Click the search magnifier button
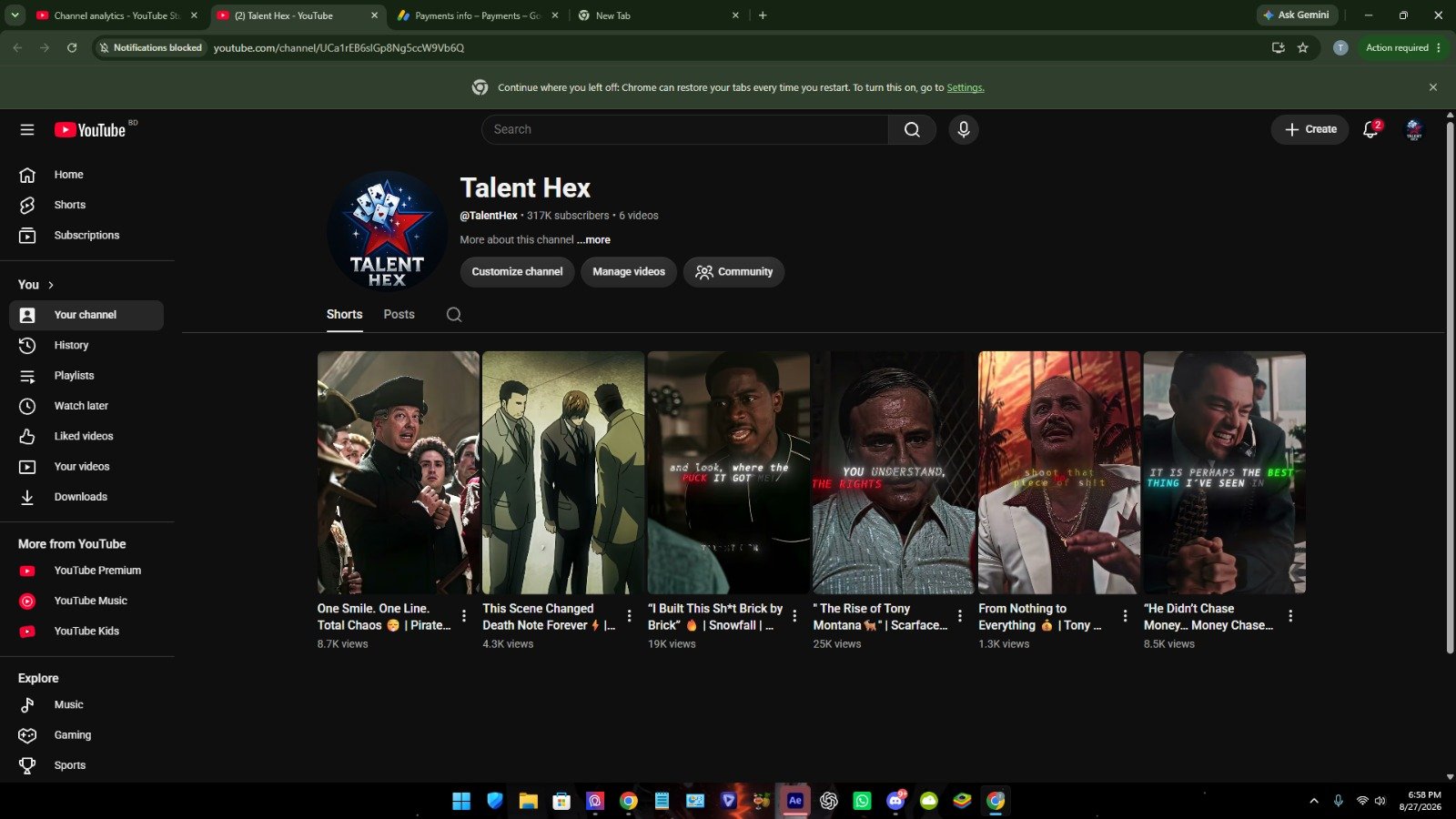Image resolution: width=1456 pixels, height=819 pixels. point(912,129)
